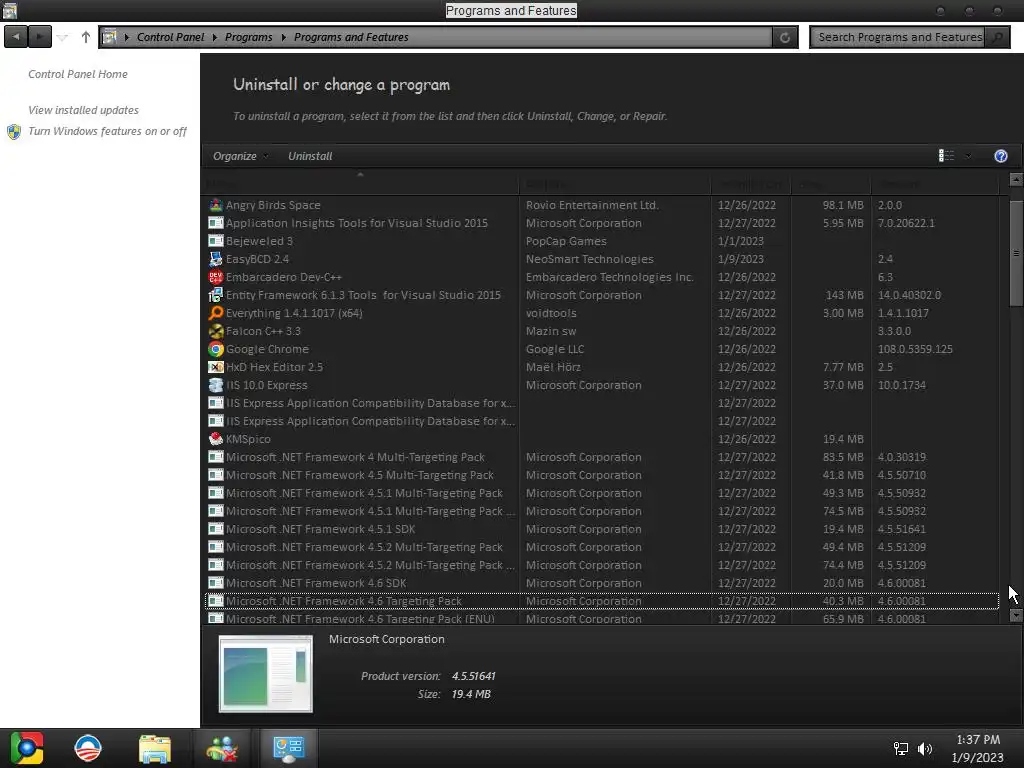Viewport: 1024px width, 768px height.
Task: Click the vertical scrollbar thumb
Action: click(x=1016, y=253)
